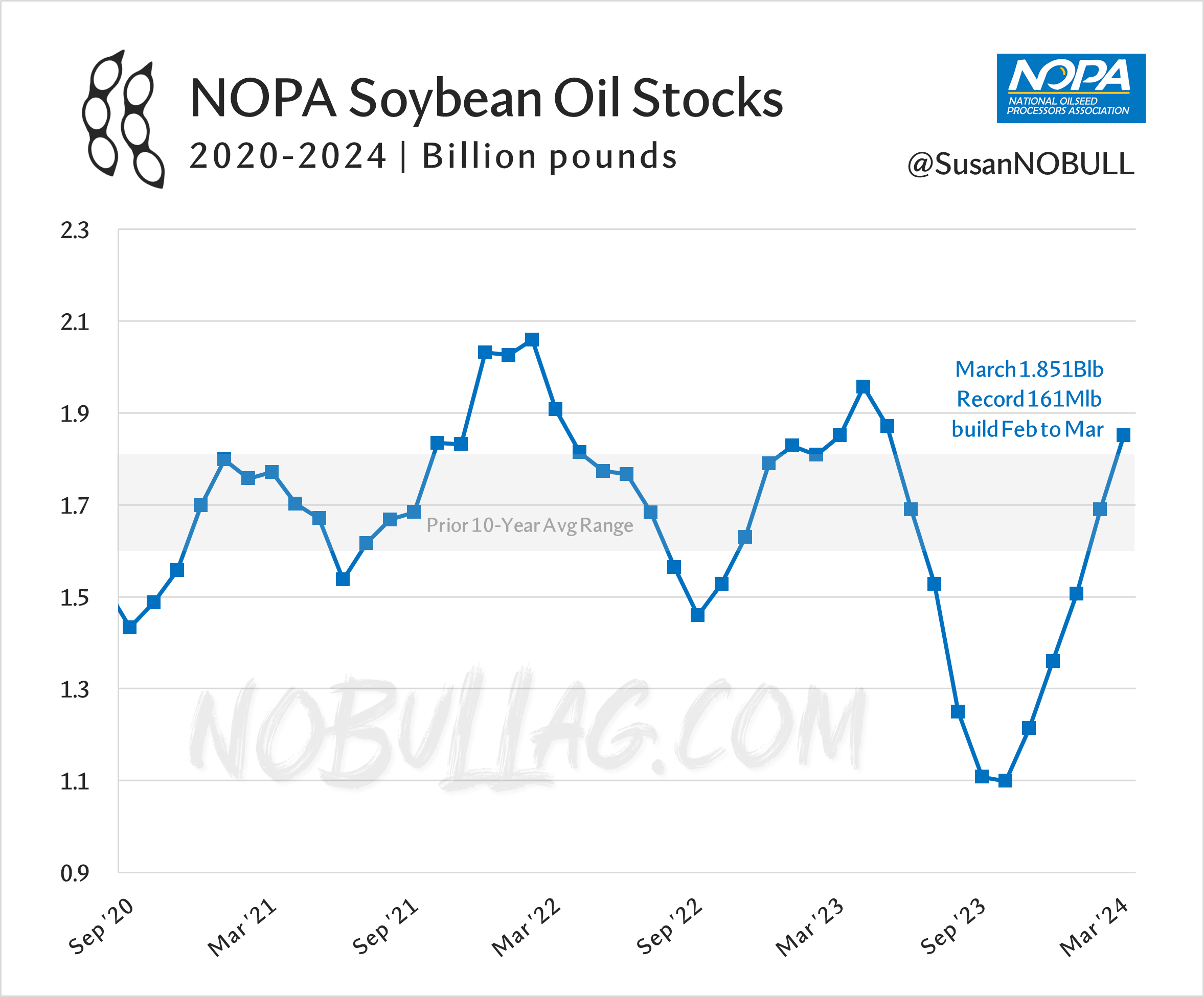Select the Mar '24 x-axis label
The height and width of the screenshot is (997, 1204).
pyautogui.click(x=1095, y=927)
